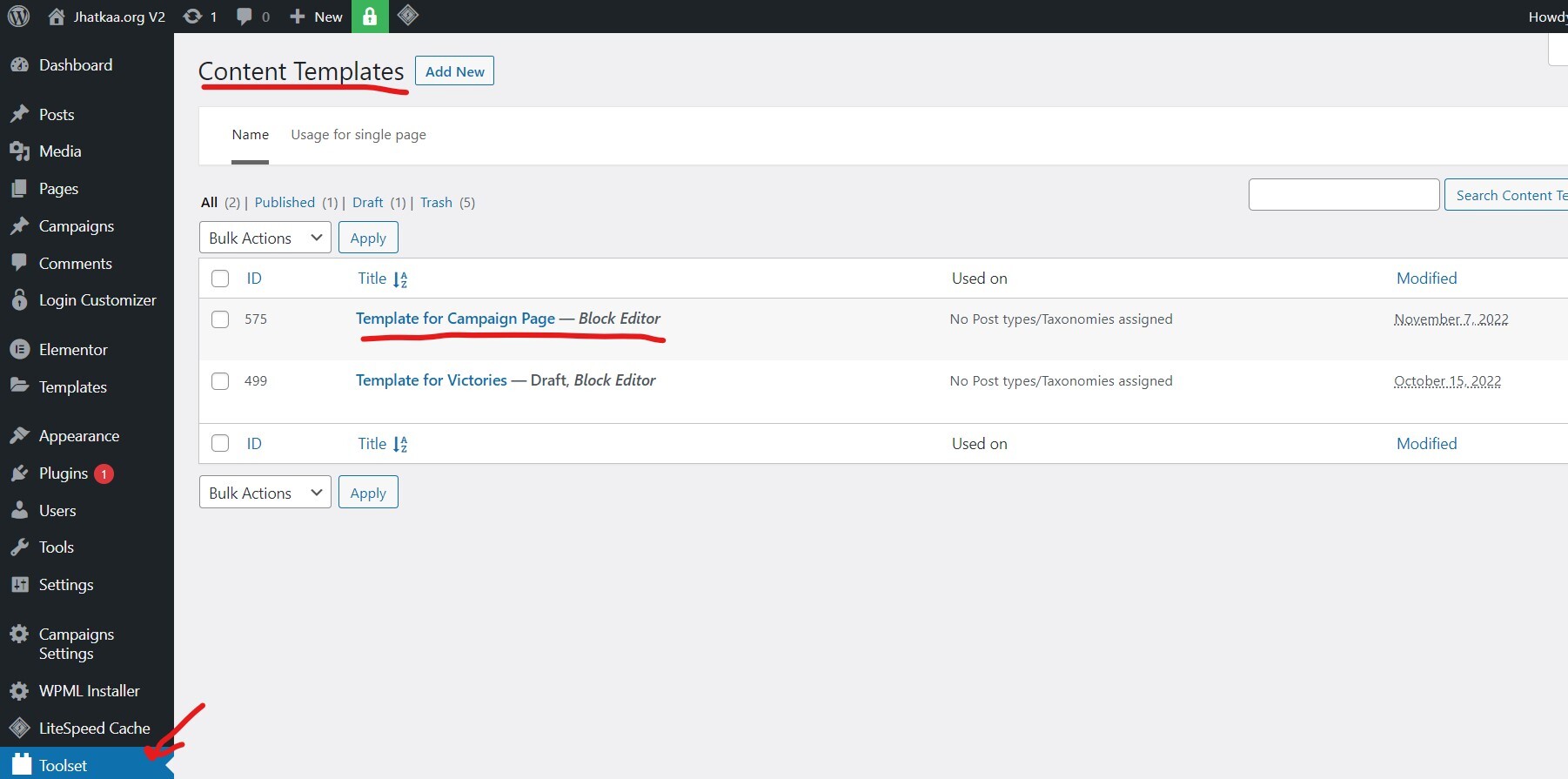Click the November 7, 2022 modified date
This screenshot has height=779, width=1568.
pyautogui.click(x=1451, y=319)
